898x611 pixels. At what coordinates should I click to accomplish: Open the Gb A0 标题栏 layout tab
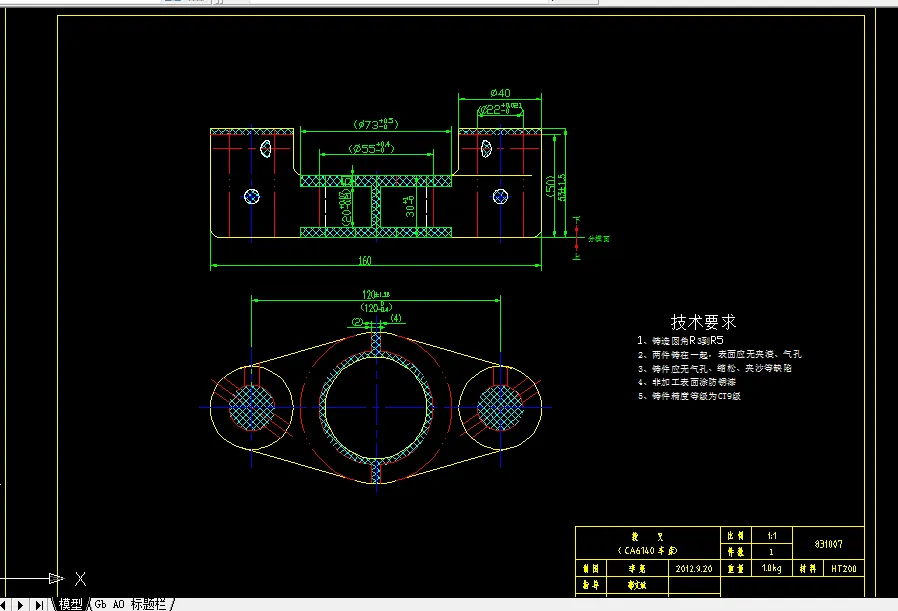click(131, 604)
